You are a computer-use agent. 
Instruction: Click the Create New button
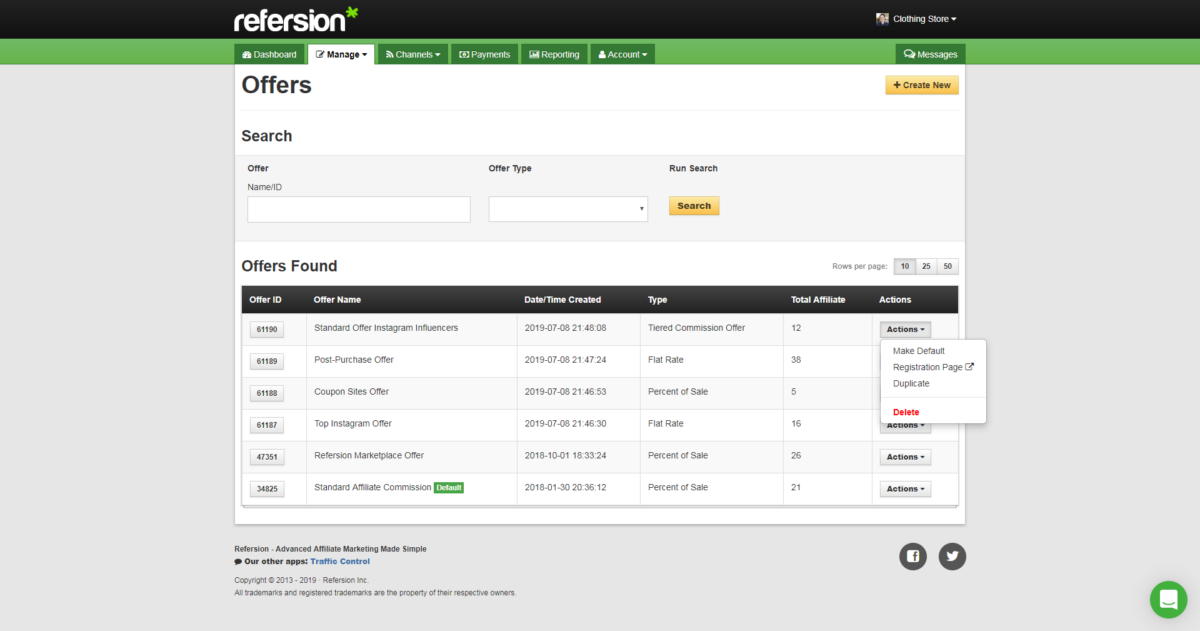921,85
